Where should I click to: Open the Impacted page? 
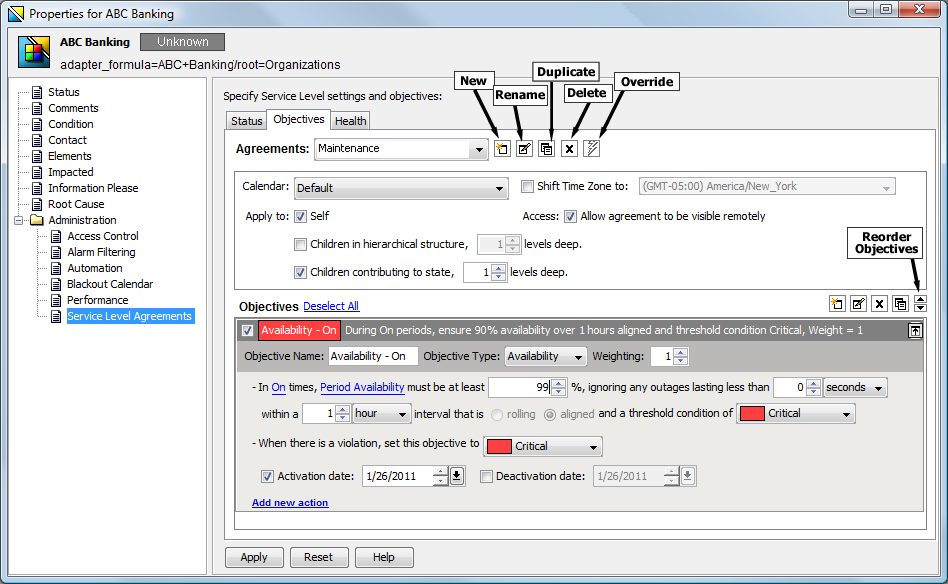(x=71, y=172)
